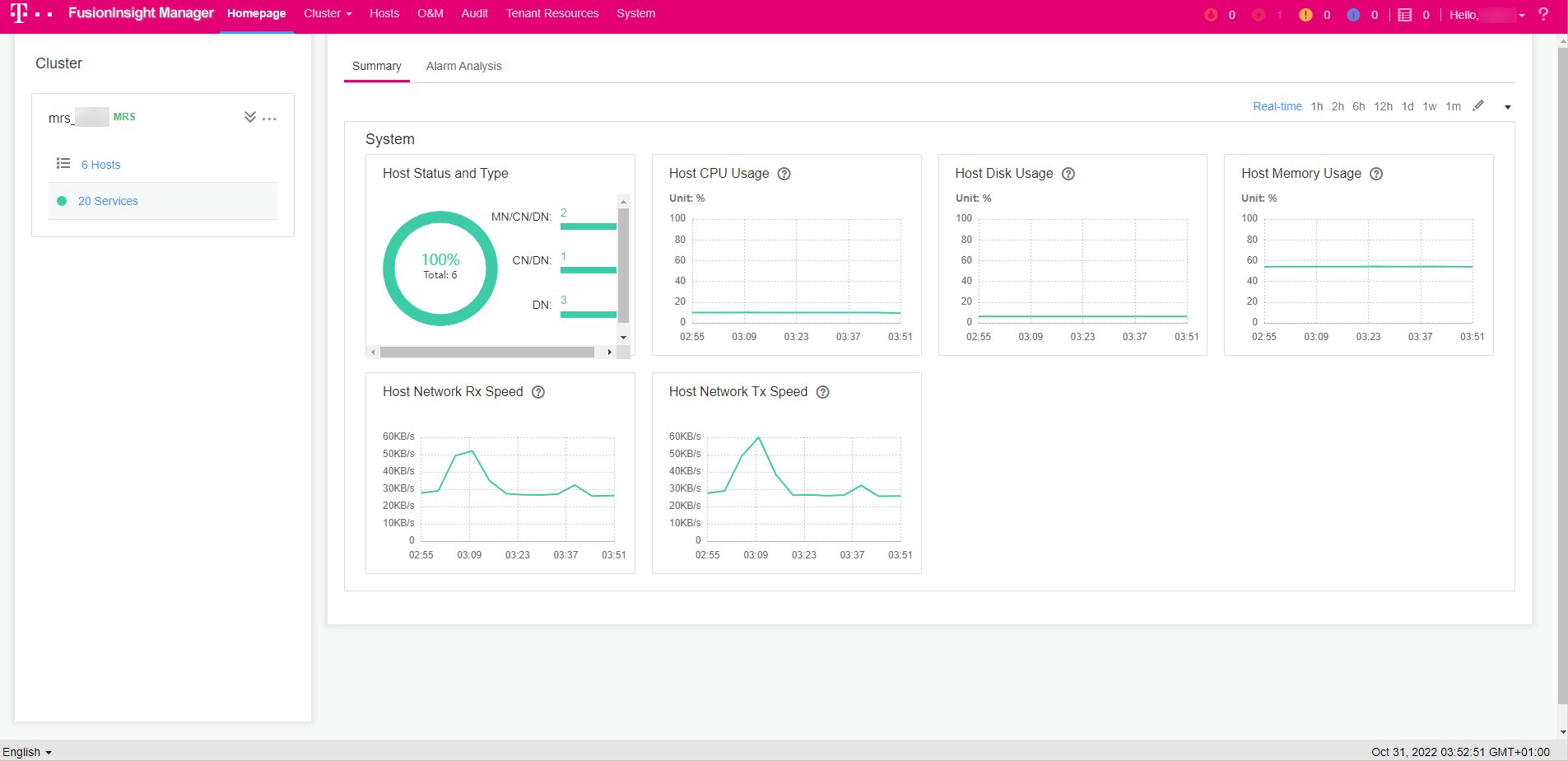Select the 12h time range

click(x=1383, y=106)
